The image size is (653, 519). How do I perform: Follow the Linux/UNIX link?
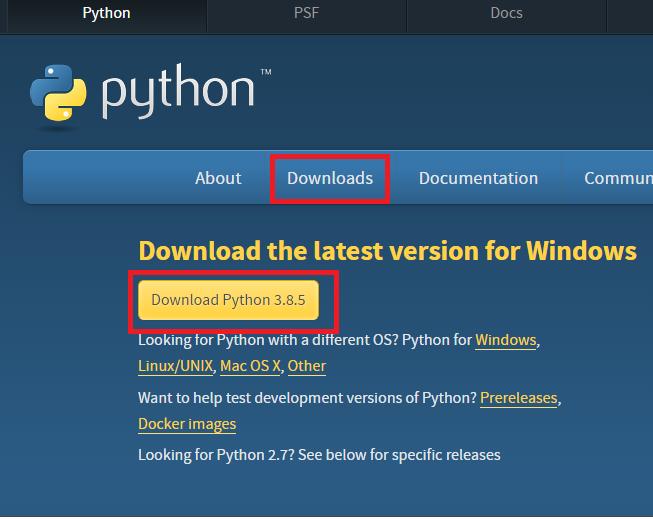click(175, 366)
